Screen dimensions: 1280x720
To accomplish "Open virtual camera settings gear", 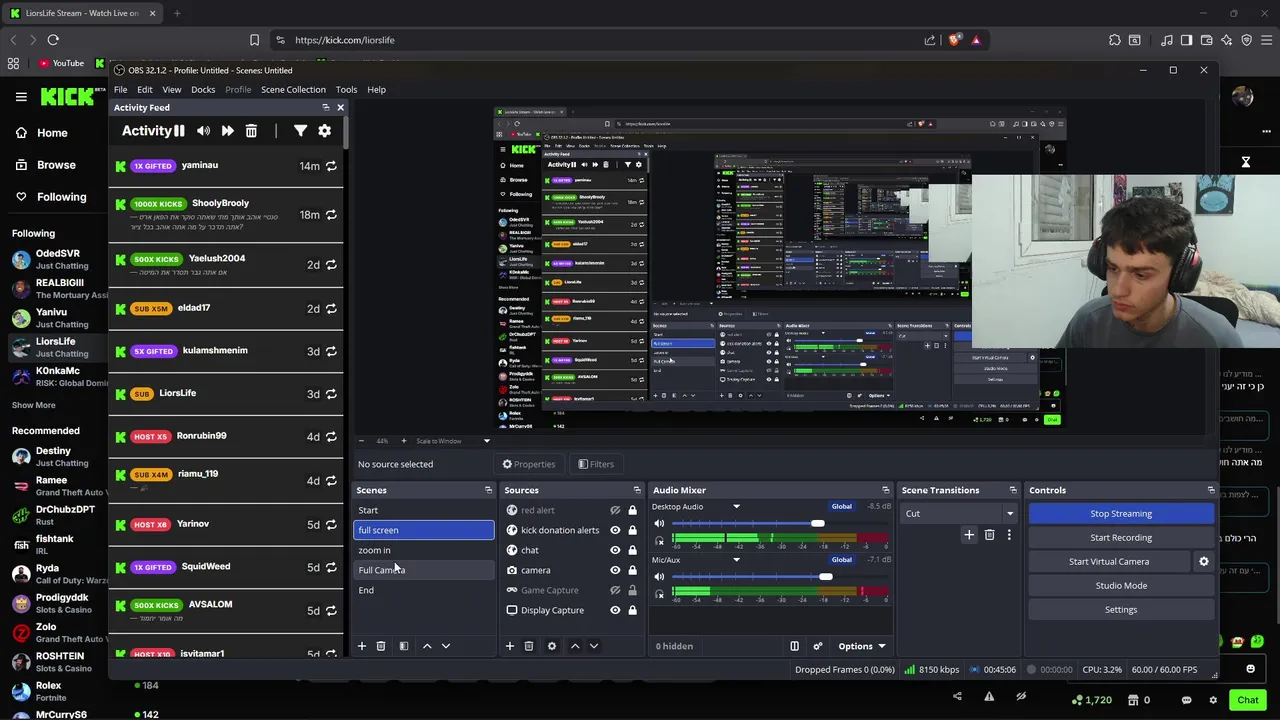I will click(x=1204, y=561).
